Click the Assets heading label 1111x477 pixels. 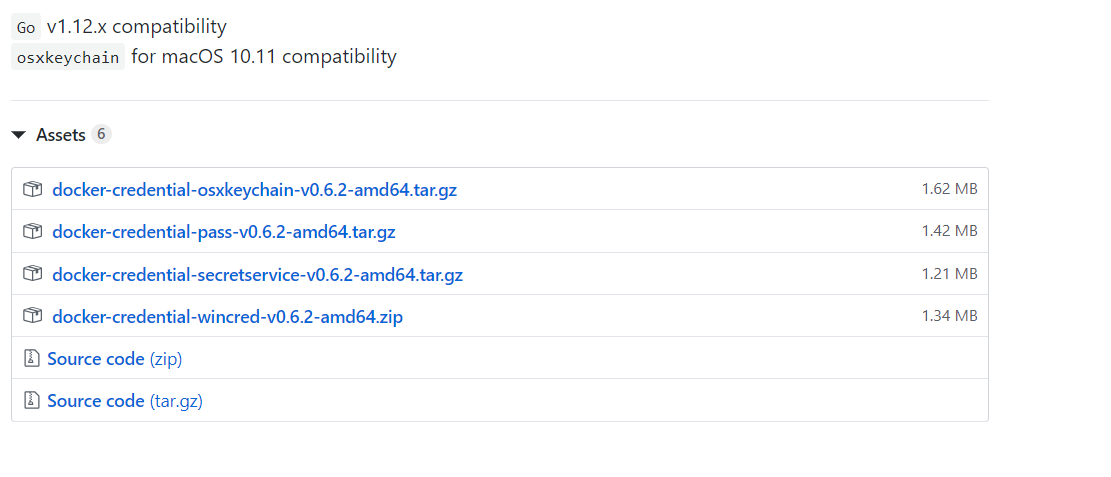point(61,135)
